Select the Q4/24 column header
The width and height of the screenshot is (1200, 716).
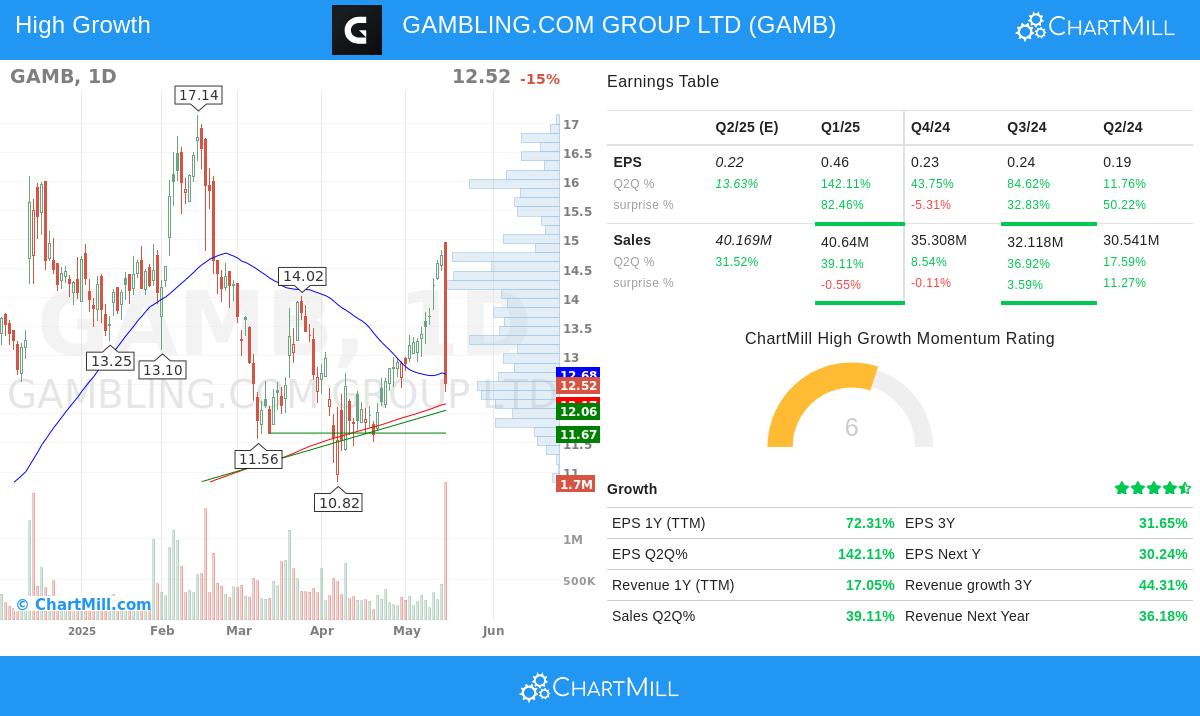click(x=930, y=127)
